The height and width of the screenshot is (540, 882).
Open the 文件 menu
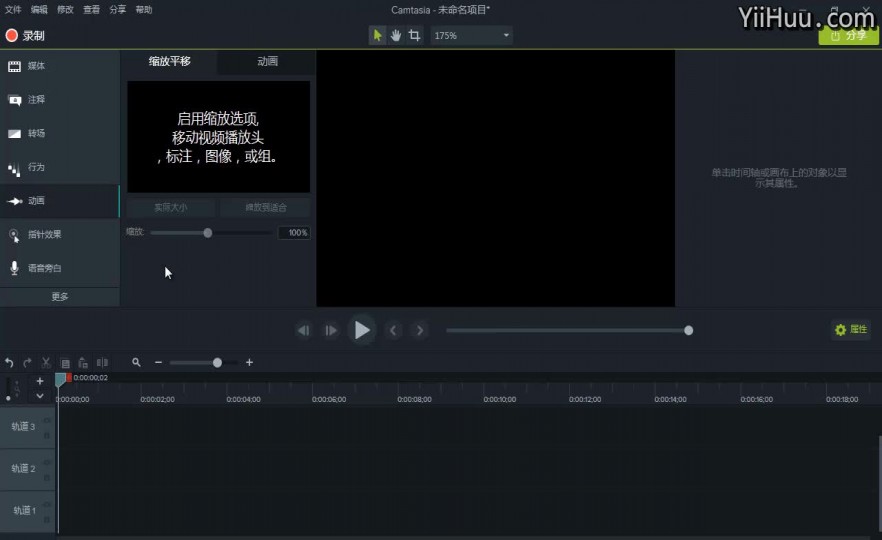[x=13, y=10]
